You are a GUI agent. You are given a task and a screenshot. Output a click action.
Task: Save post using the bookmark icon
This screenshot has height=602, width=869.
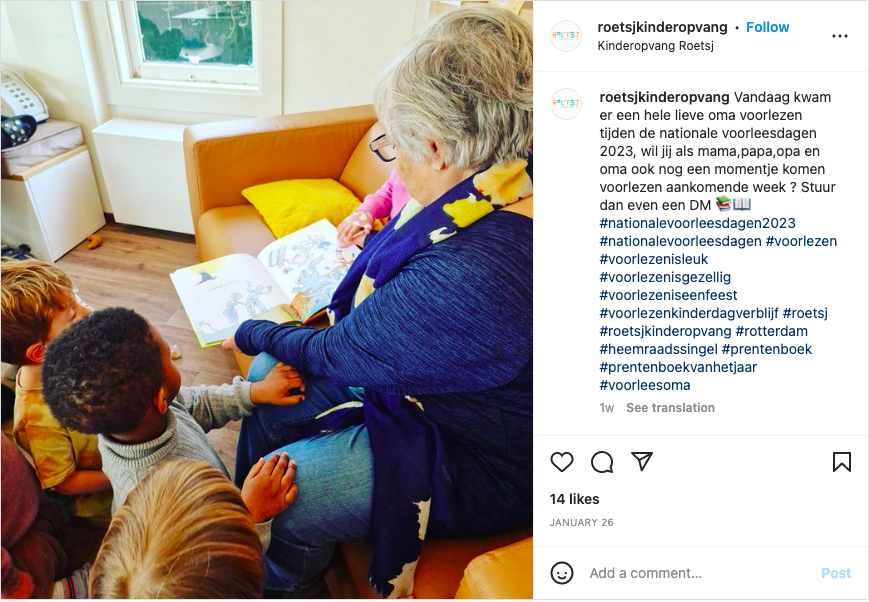(841, 462)
